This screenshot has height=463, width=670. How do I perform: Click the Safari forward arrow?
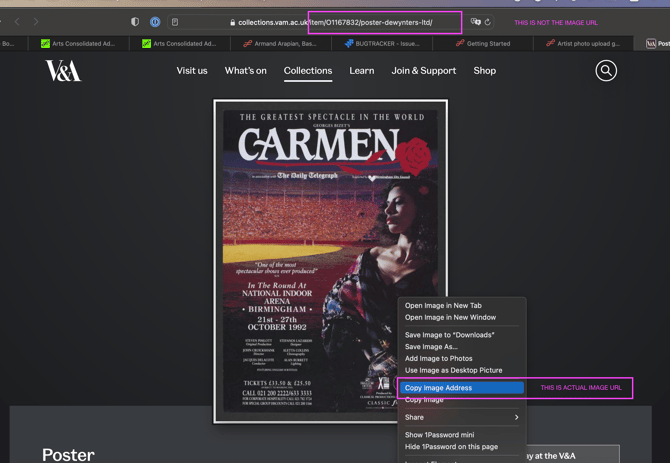[36, 22]
